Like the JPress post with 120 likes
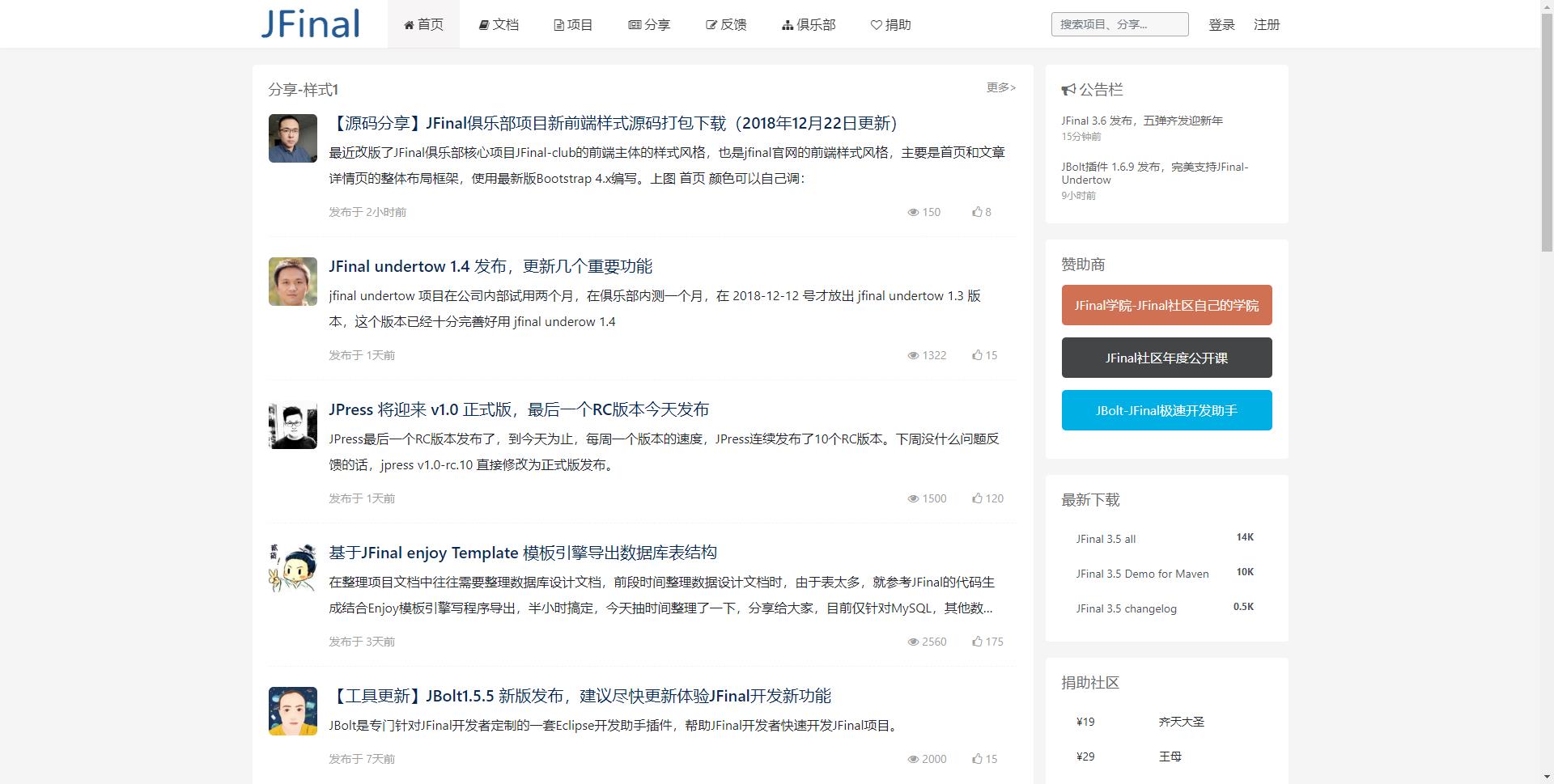Viewport: 1554px width, 784px height. click(977, 498)
